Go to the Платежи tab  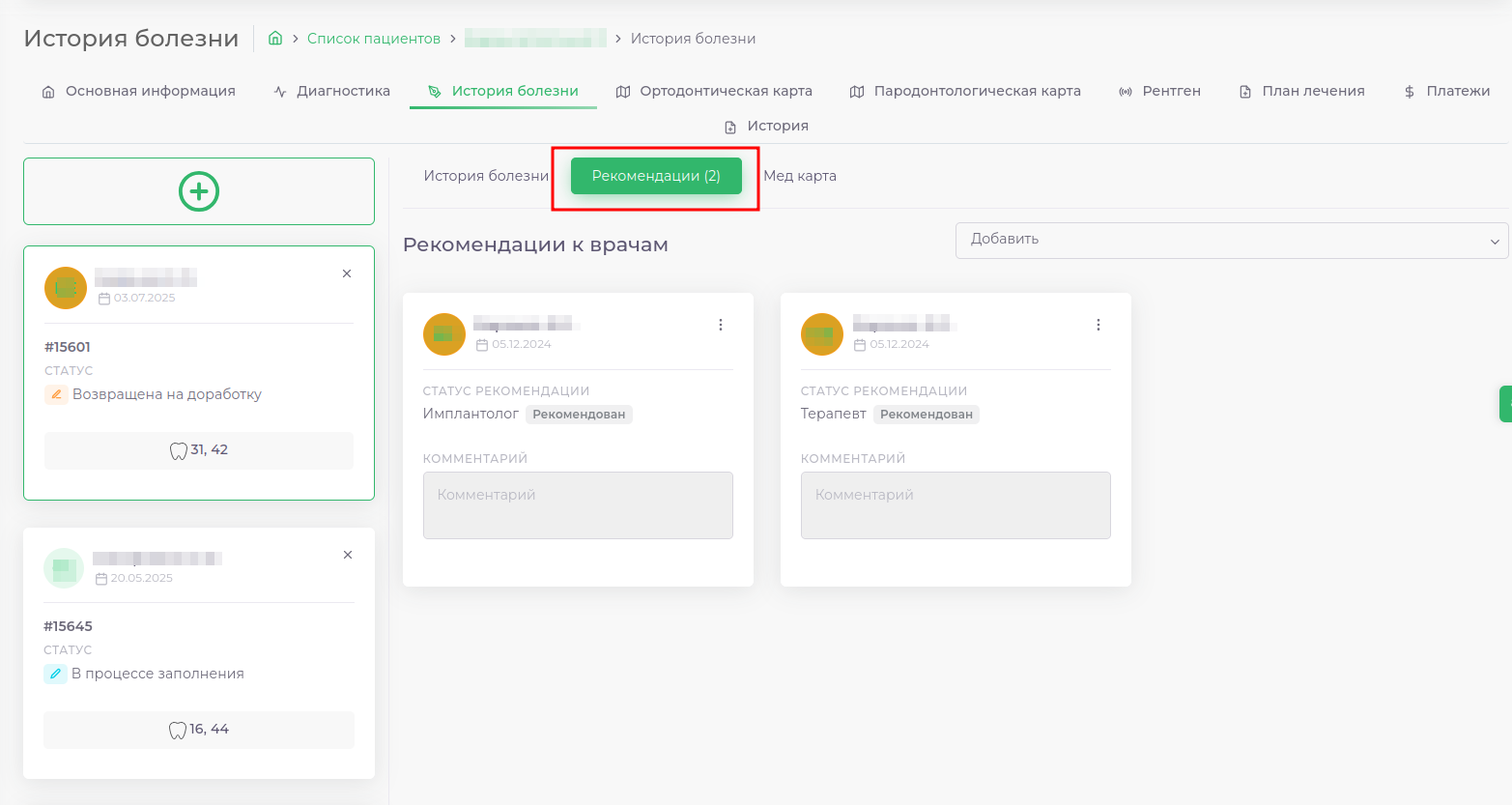[x=1446, y=91]
